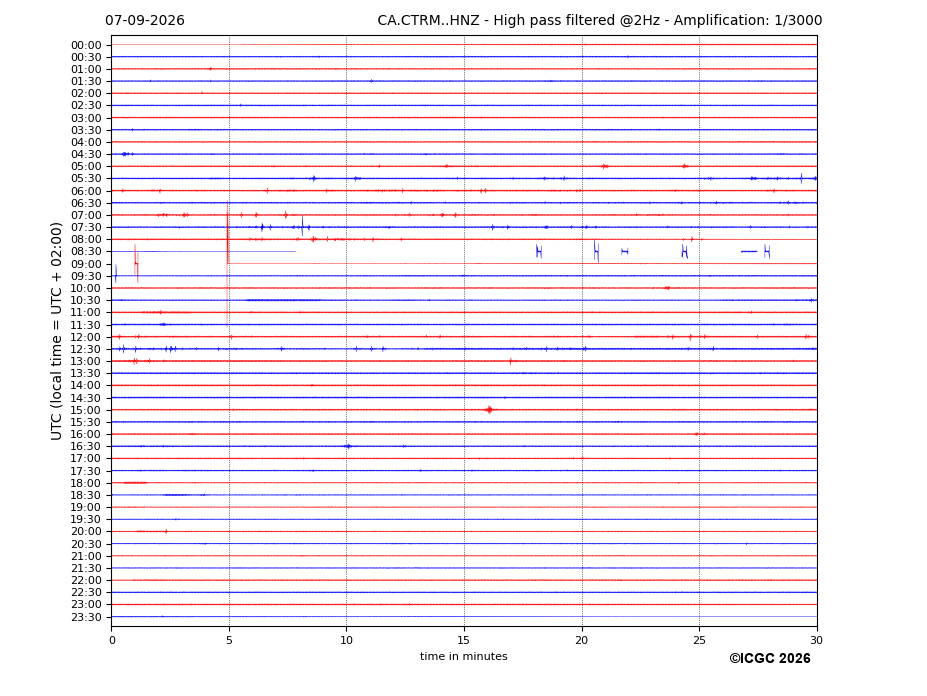Select the large red spike near minute 5
Viewport: 927px width, 696px height.
tap(228, 234)
